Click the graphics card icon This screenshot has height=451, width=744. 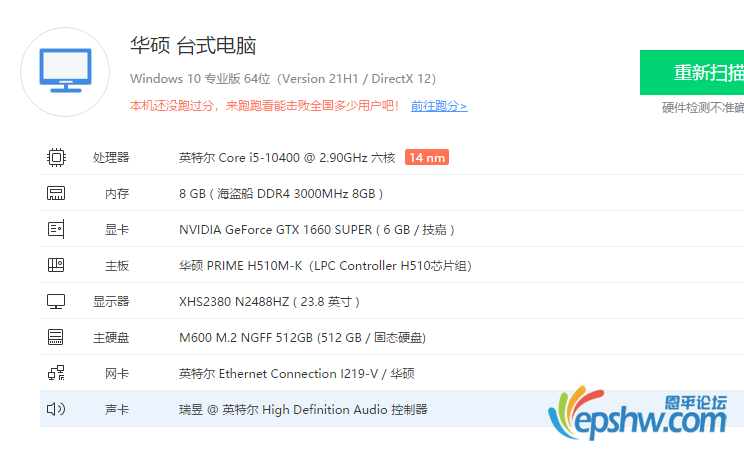56,229
